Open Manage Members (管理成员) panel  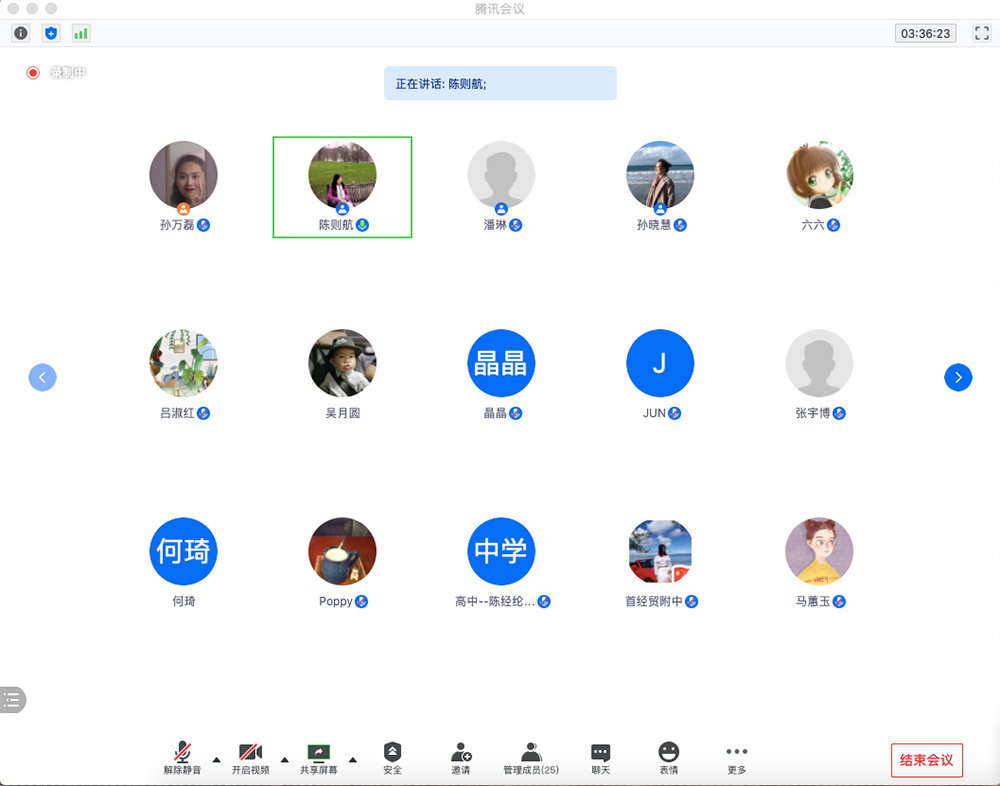(531, 758)
